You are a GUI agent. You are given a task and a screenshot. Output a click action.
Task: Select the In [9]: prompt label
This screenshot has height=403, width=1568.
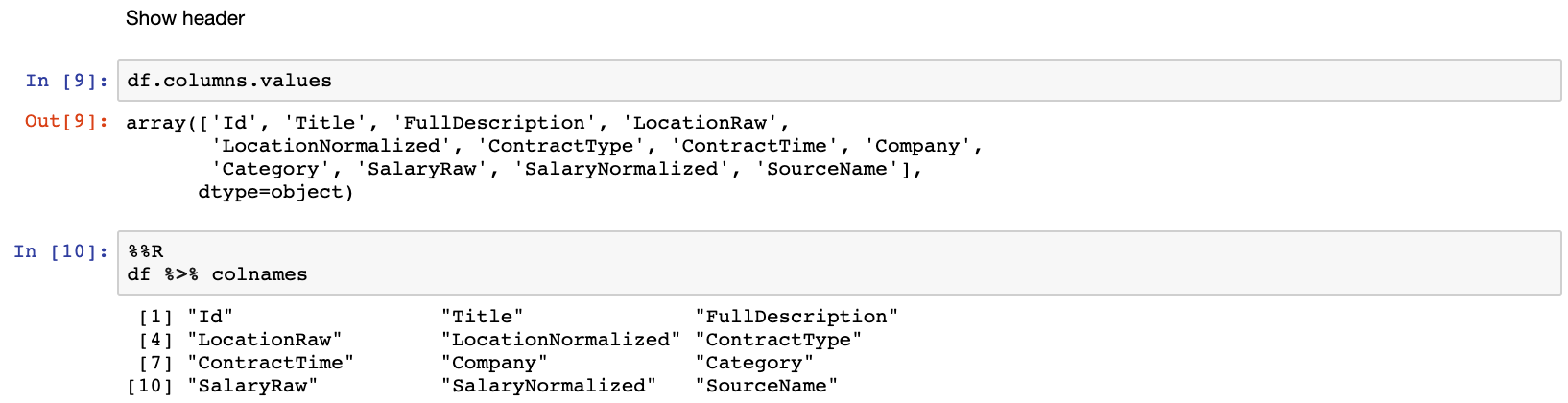(66, 81)
